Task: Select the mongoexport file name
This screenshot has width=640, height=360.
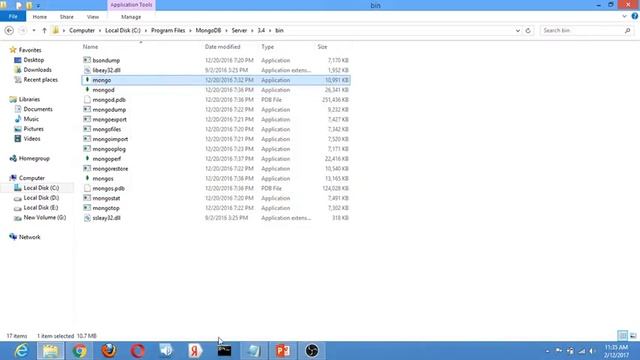Action: point(109,120)
